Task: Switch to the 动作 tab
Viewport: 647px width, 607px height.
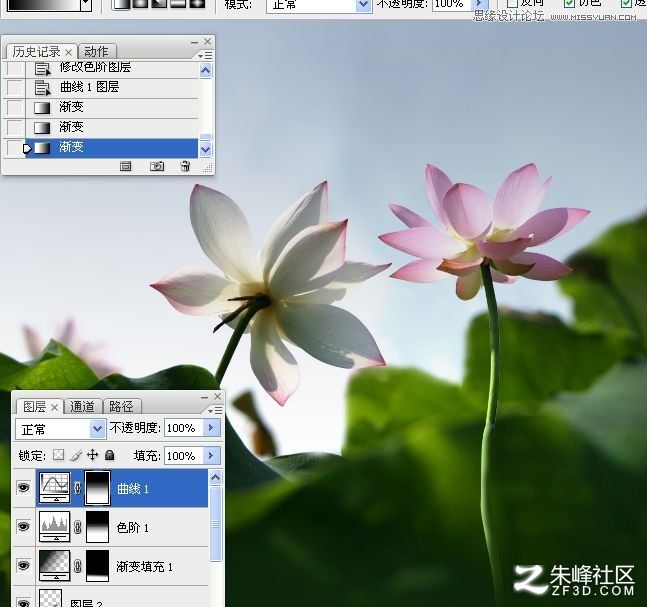Action: pos(97,52)
